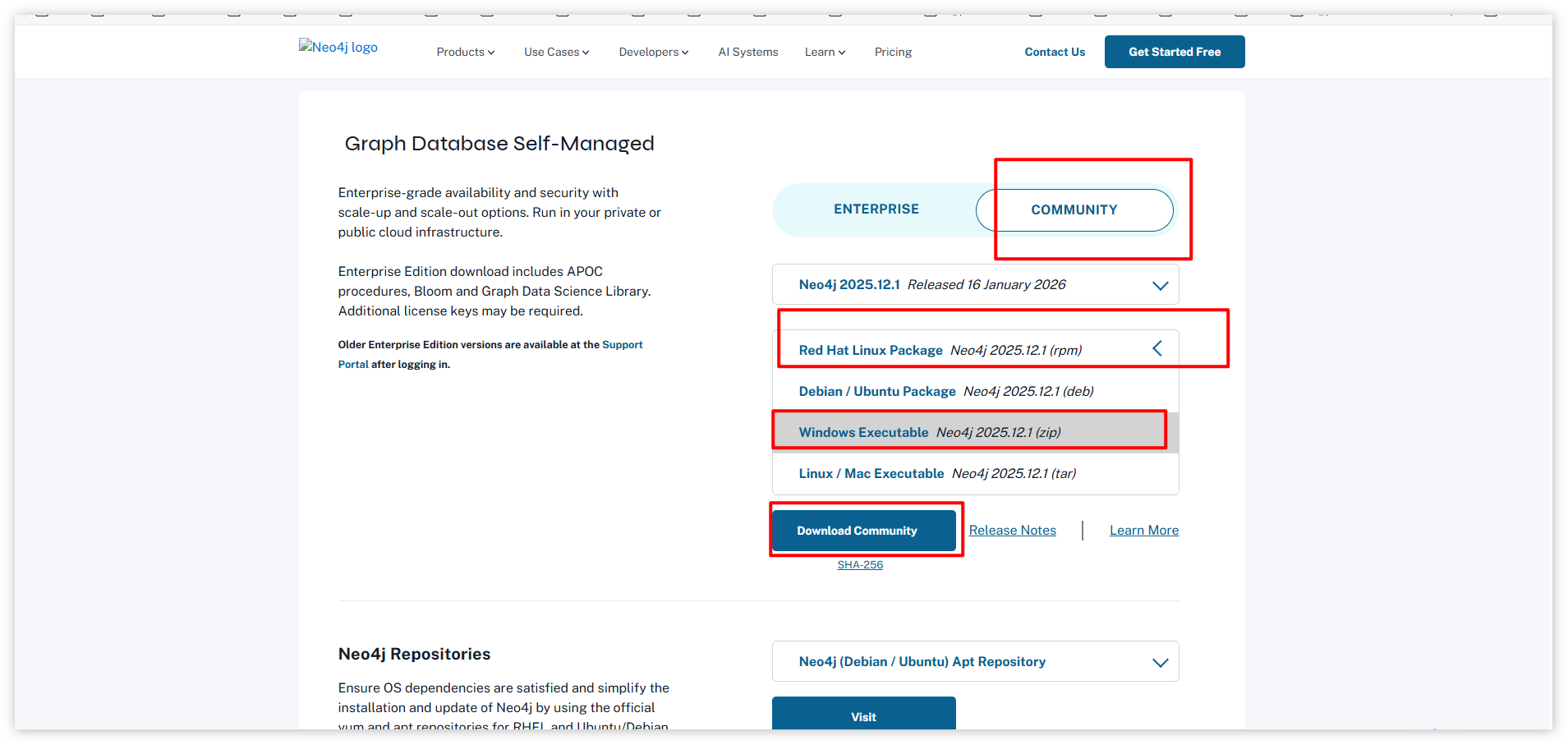Click the version dropdown chevron arrow
This screenshot has height=745, width=1568.
1160,286
